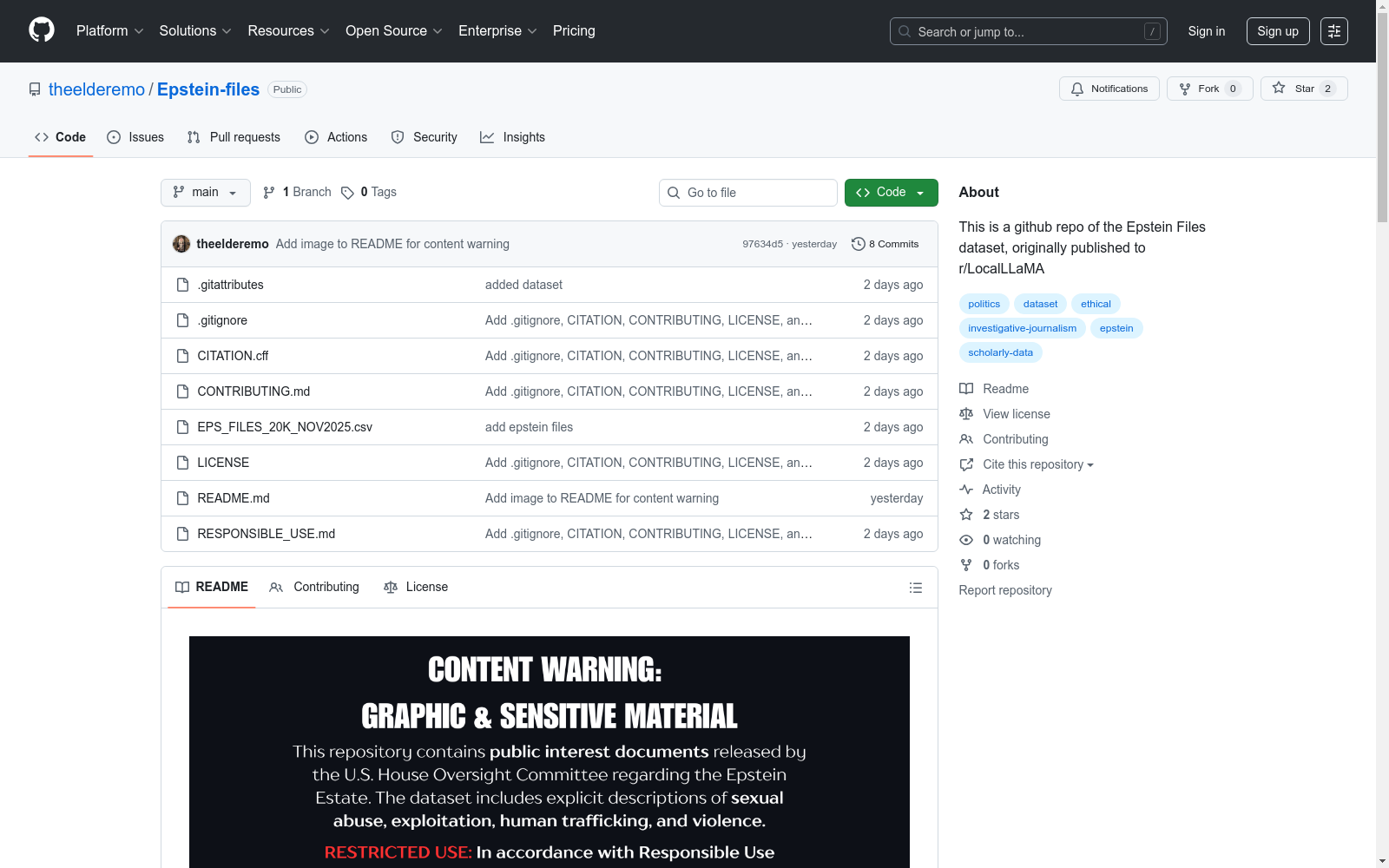The image size is (1389, 868).
Task: Expand the Resources menu
Action: 288,30
